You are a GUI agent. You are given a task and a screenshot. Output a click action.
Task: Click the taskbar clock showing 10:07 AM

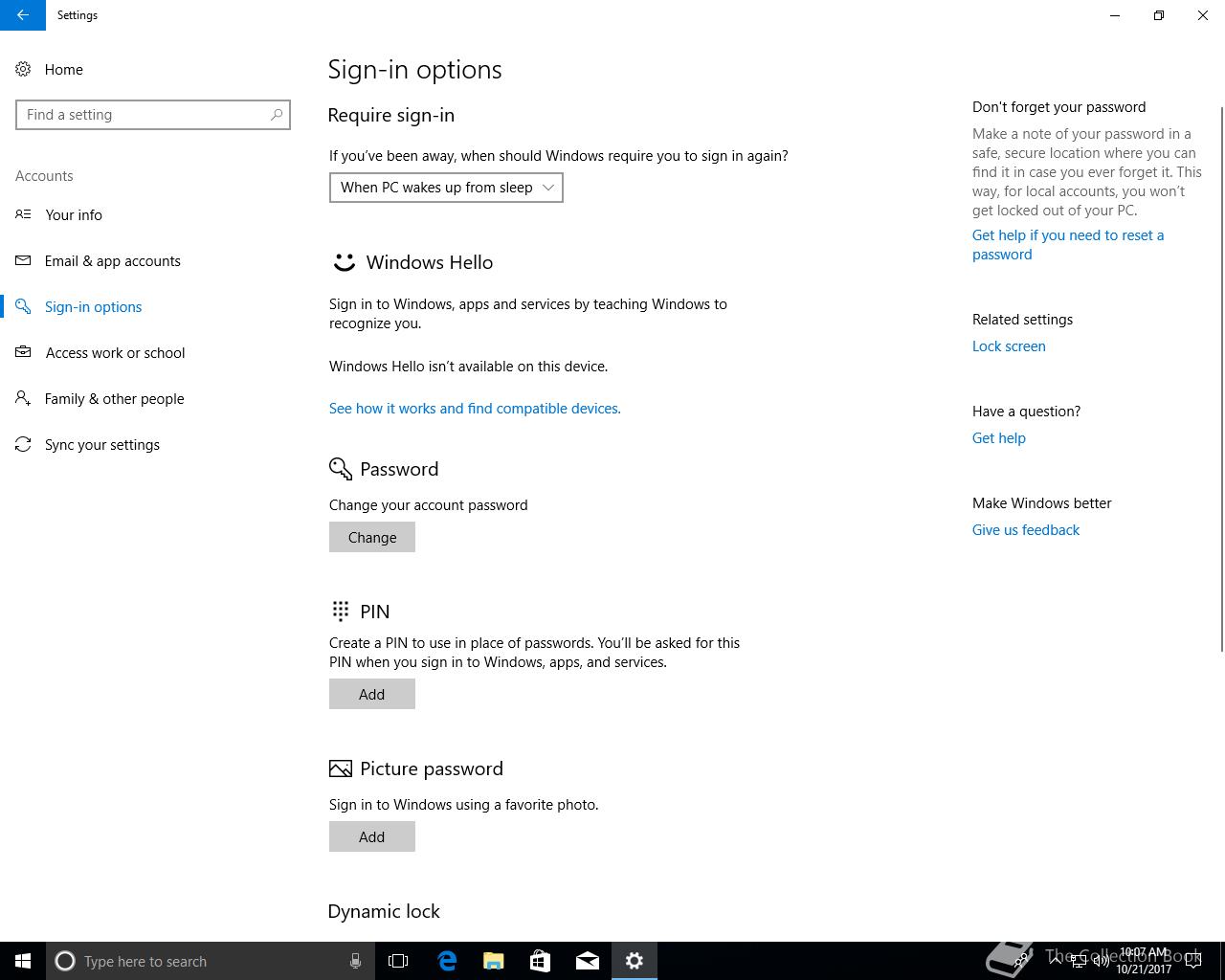point(1144,961)
